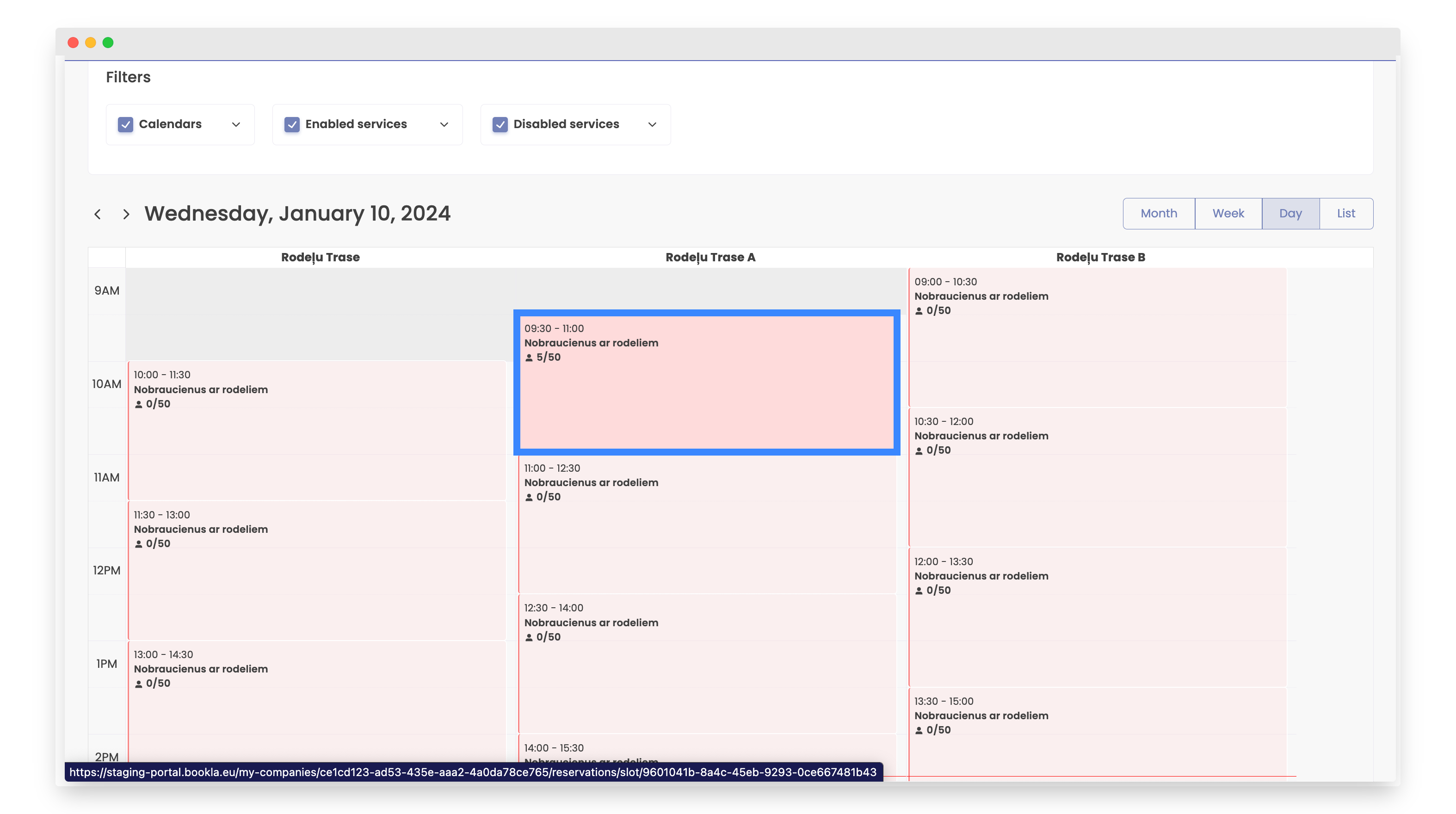Go to next day arrow

(126, 214)
